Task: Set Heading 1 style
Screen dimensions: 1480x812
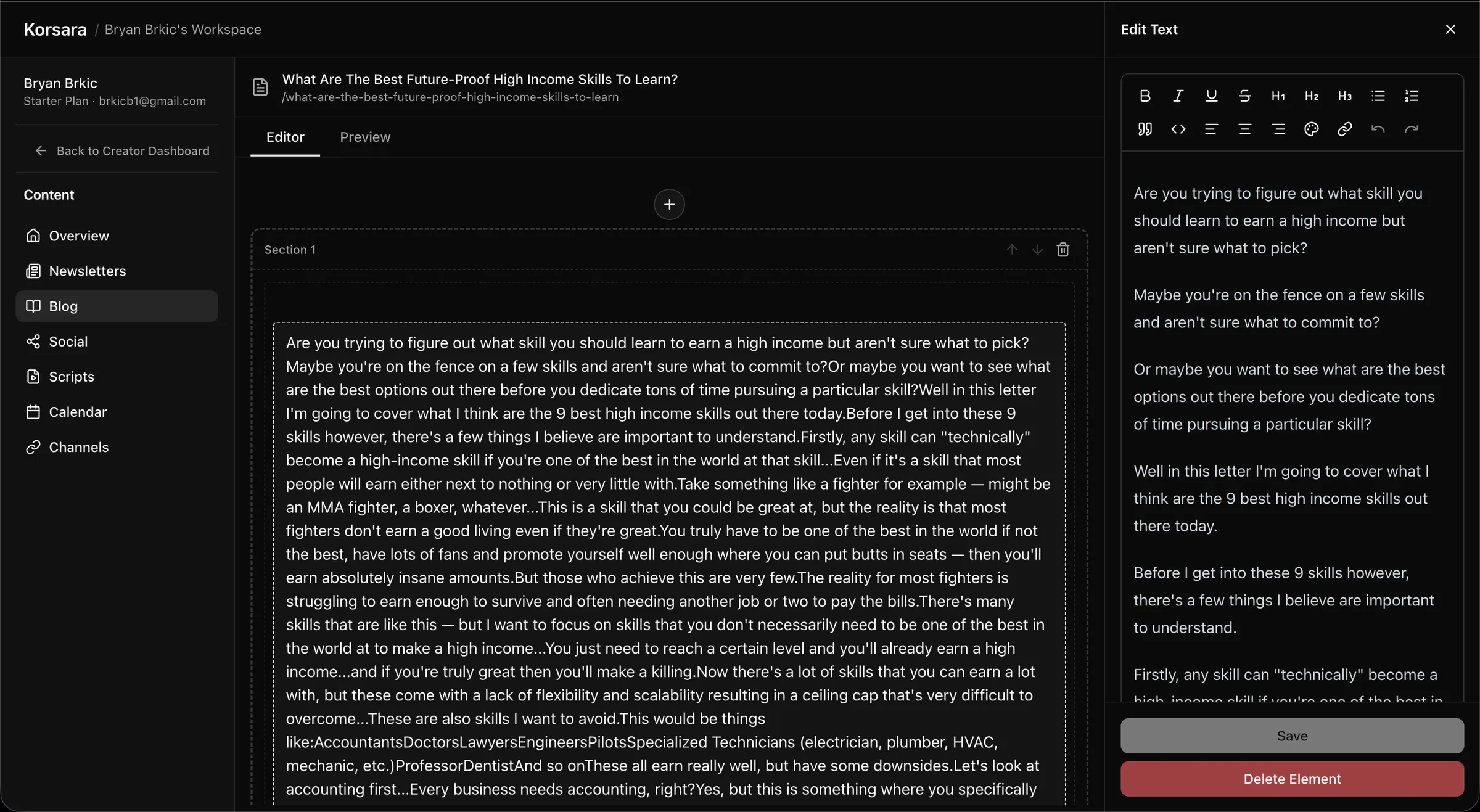Action: [x=1278, y=96]
